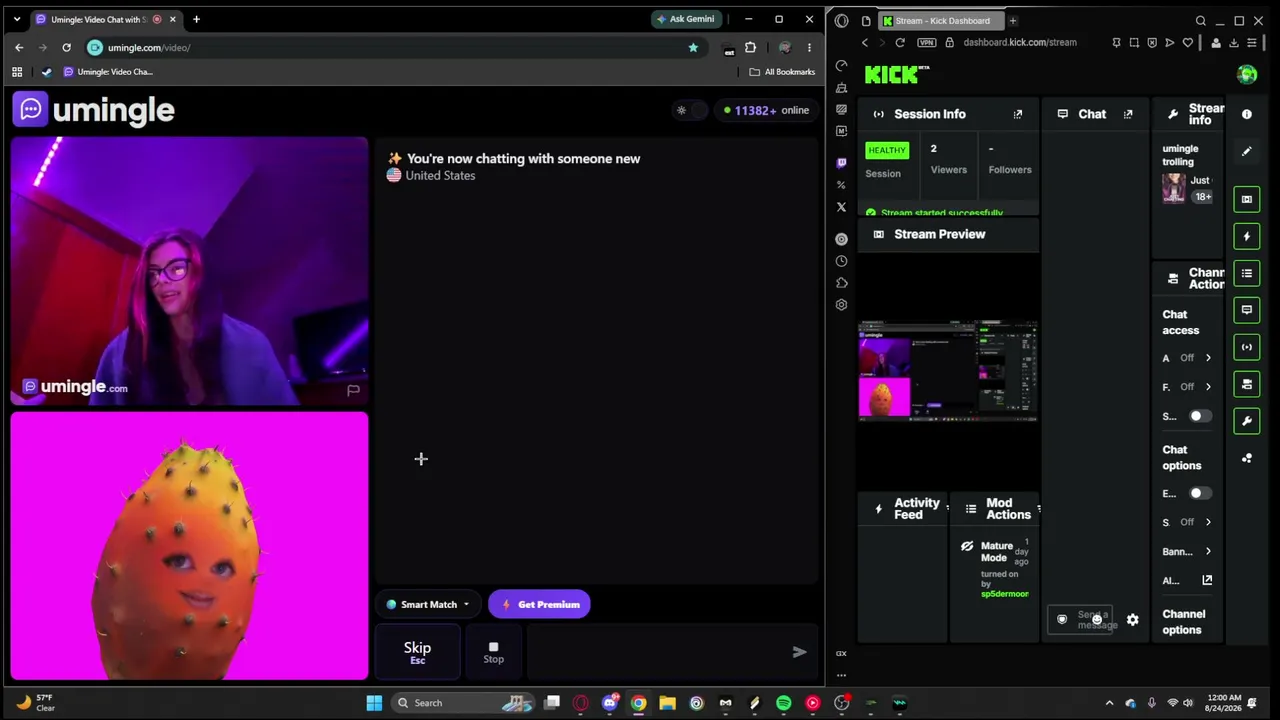Viewport: 1280px width, 720px height.
Task: Open Opera GX sidebar settings gear
Action: [x=841, y=305]
